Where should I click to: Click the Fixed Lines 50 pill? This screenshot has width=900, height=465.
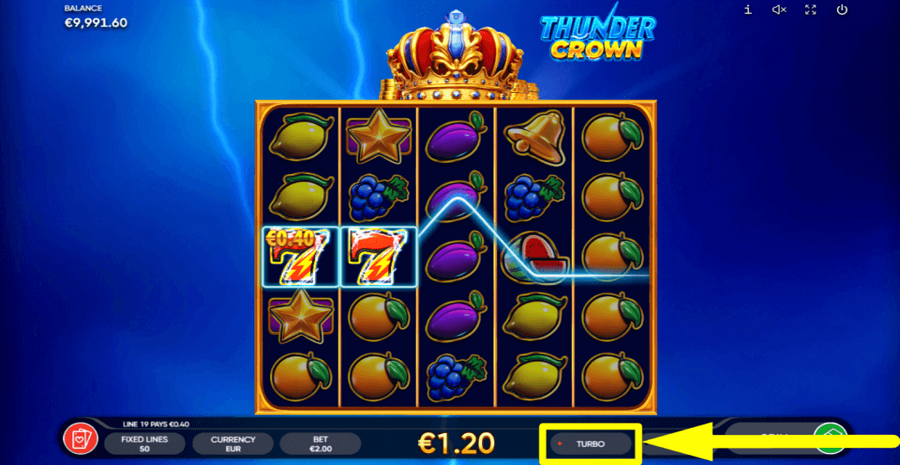pos(145,444)
